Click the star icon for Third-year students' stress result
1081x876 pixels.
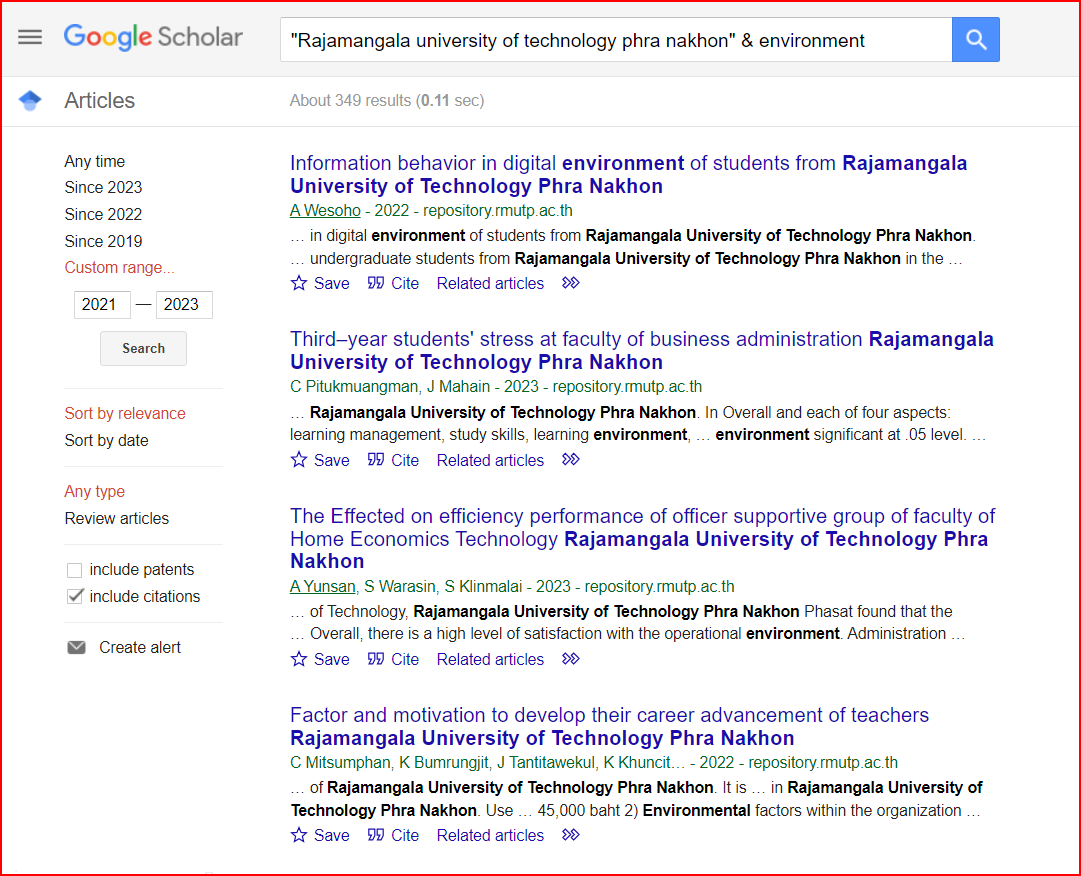[299, 460]
